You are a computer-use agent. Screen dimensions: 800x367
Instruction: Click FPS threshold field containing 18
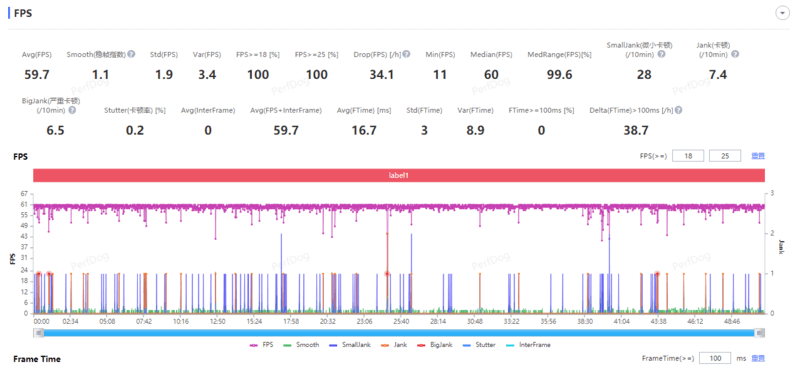(x=688, y=156)
